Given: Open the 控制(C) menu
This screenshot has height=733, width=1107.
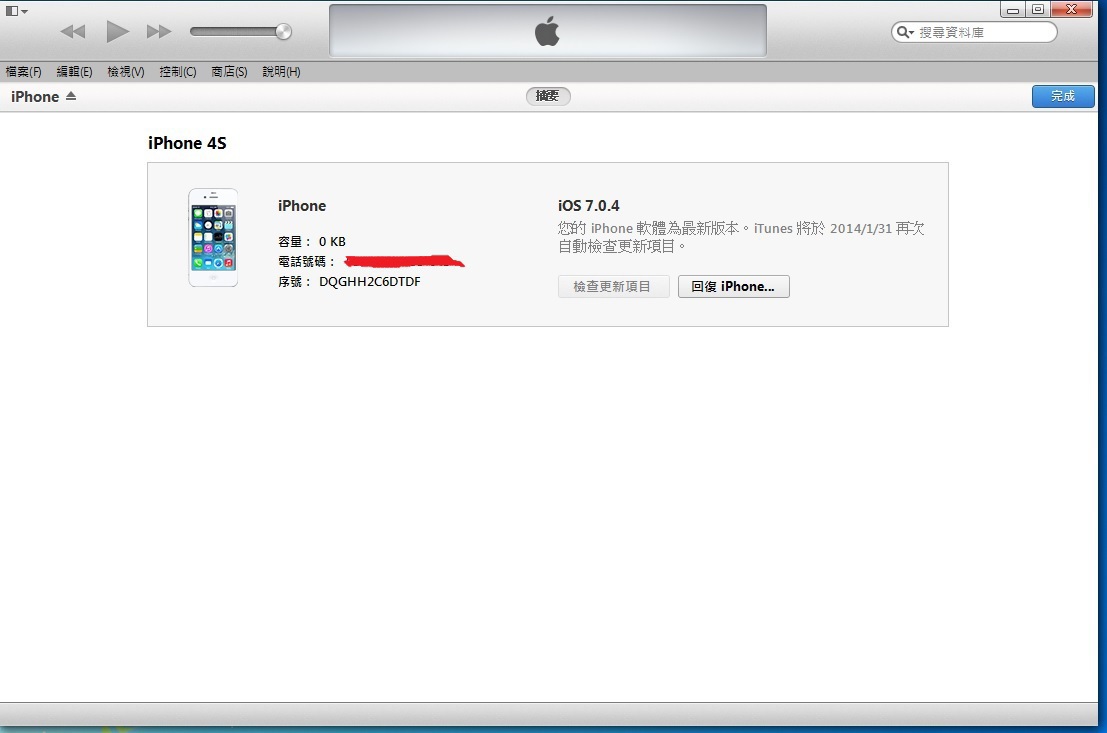Looking at the screenshot, I should 178,71.
